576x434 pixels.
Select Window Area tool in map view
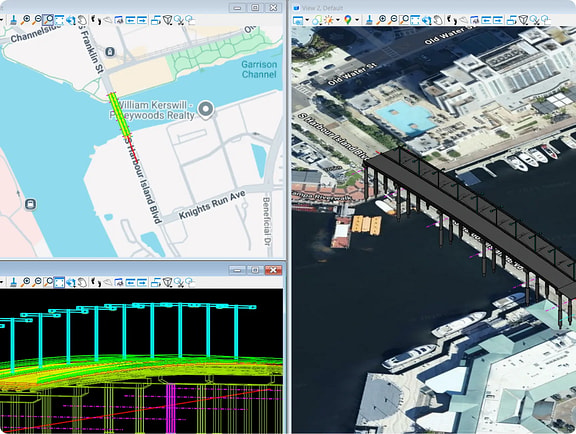coord(48,20)
